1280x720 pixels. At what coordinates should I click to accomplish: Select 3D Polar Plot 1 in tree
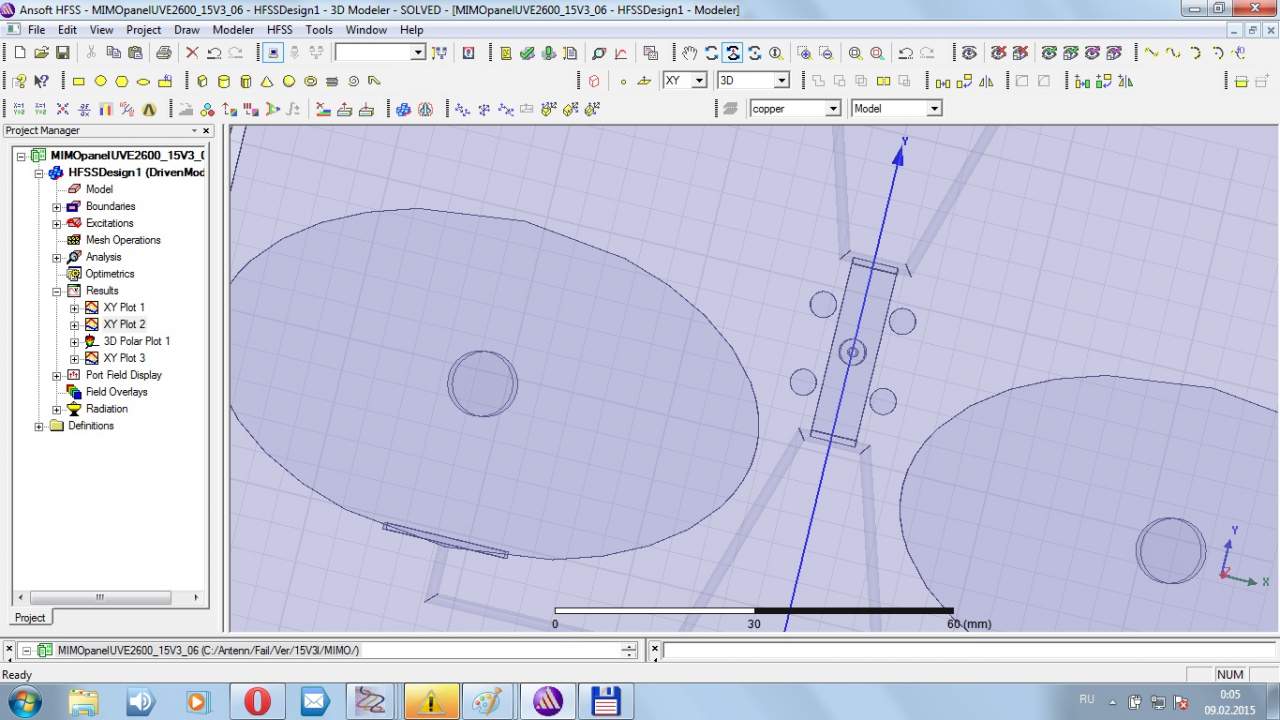[x=136, y=341]
